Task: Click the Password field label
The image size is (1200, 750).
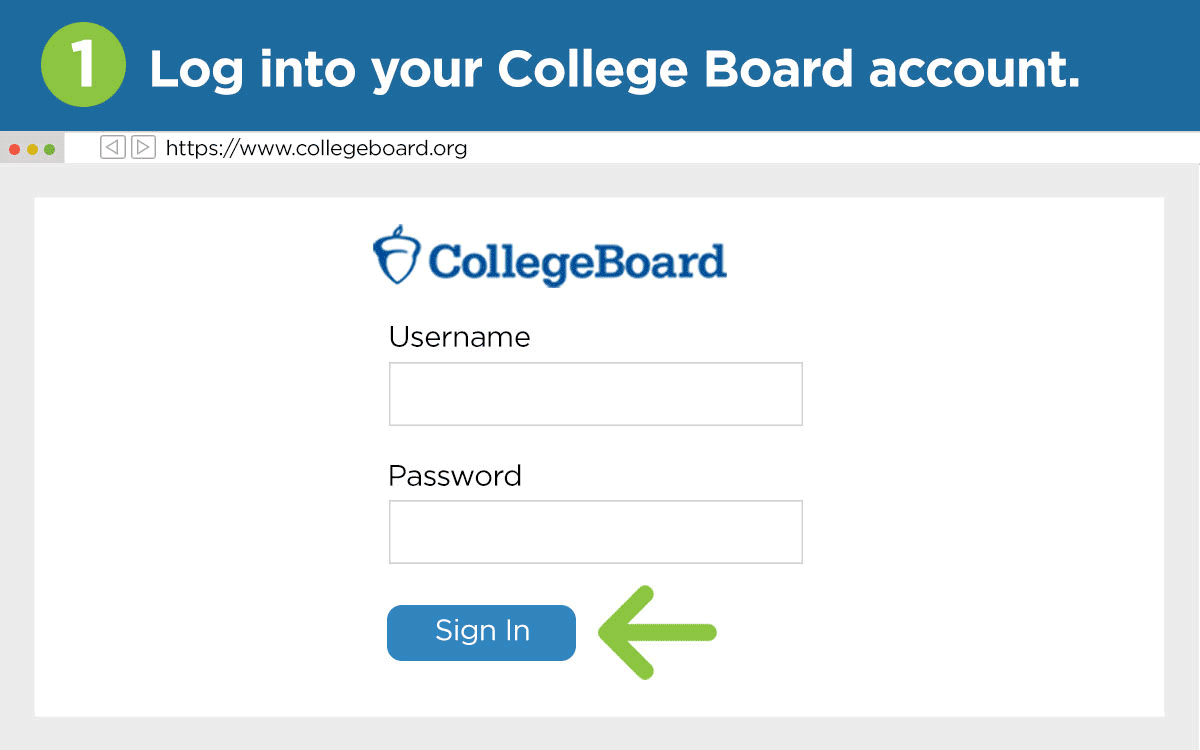Action: 455,475
